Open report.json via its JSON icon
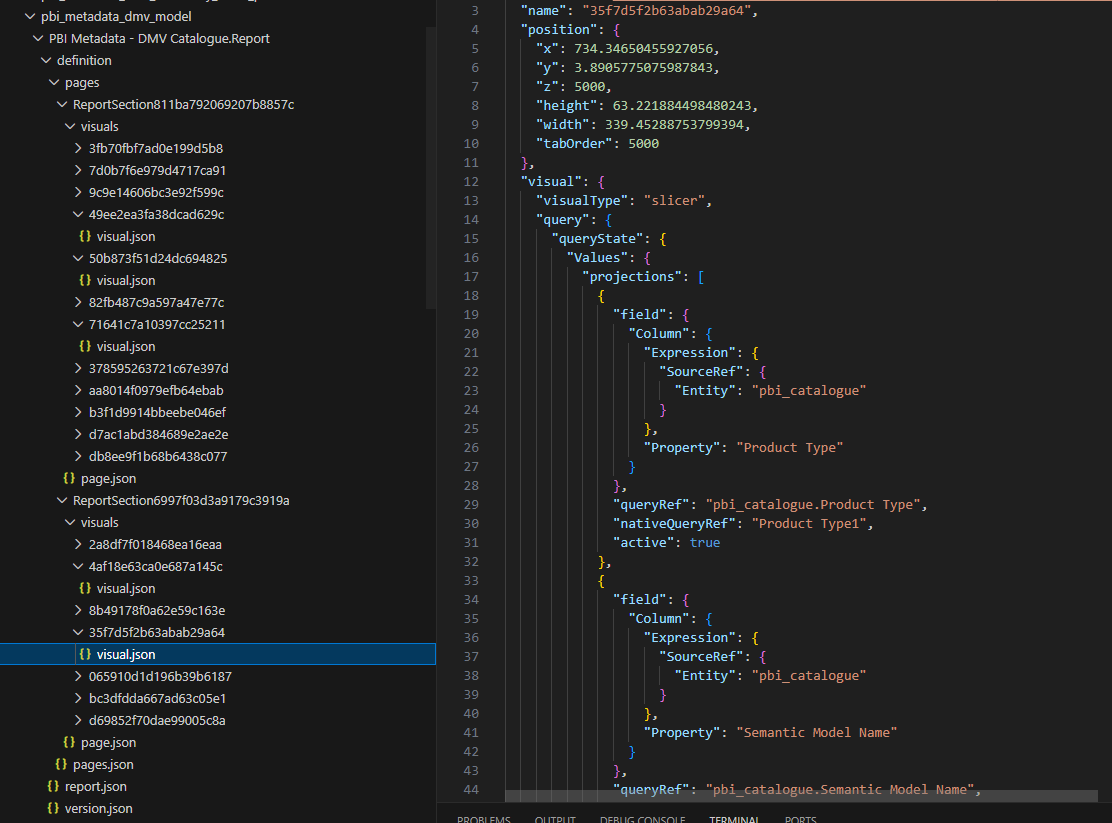Screen dimensions: 1112x823 pos(55,786)
